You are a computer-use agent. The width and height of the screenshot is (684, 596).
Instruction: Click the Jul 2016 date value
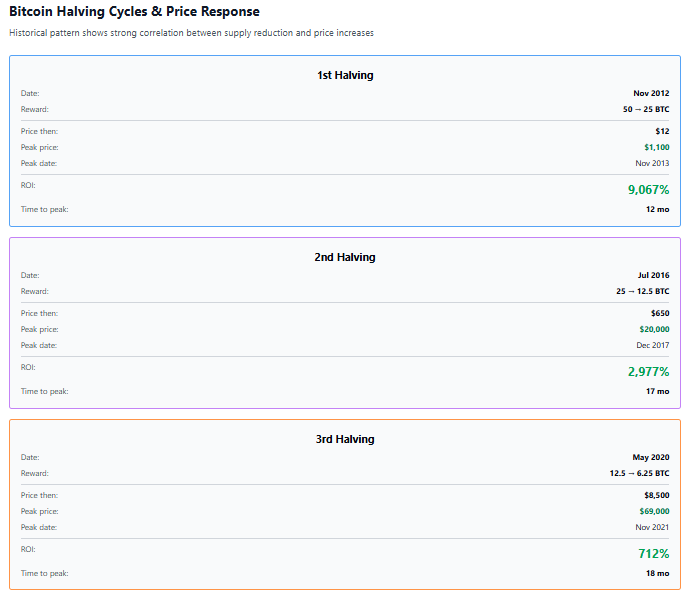[x=653, y=275]
